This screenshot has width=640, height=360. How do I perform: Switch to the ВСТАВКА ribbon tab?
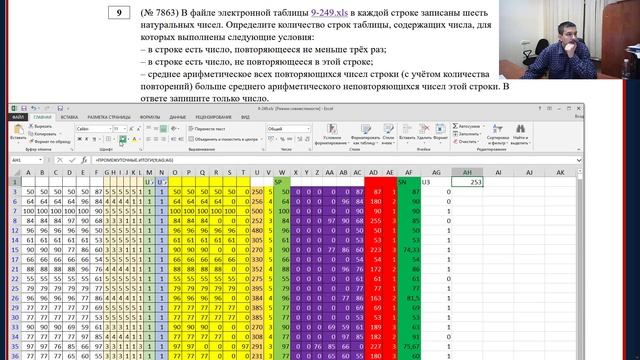[x=69, y=117]
